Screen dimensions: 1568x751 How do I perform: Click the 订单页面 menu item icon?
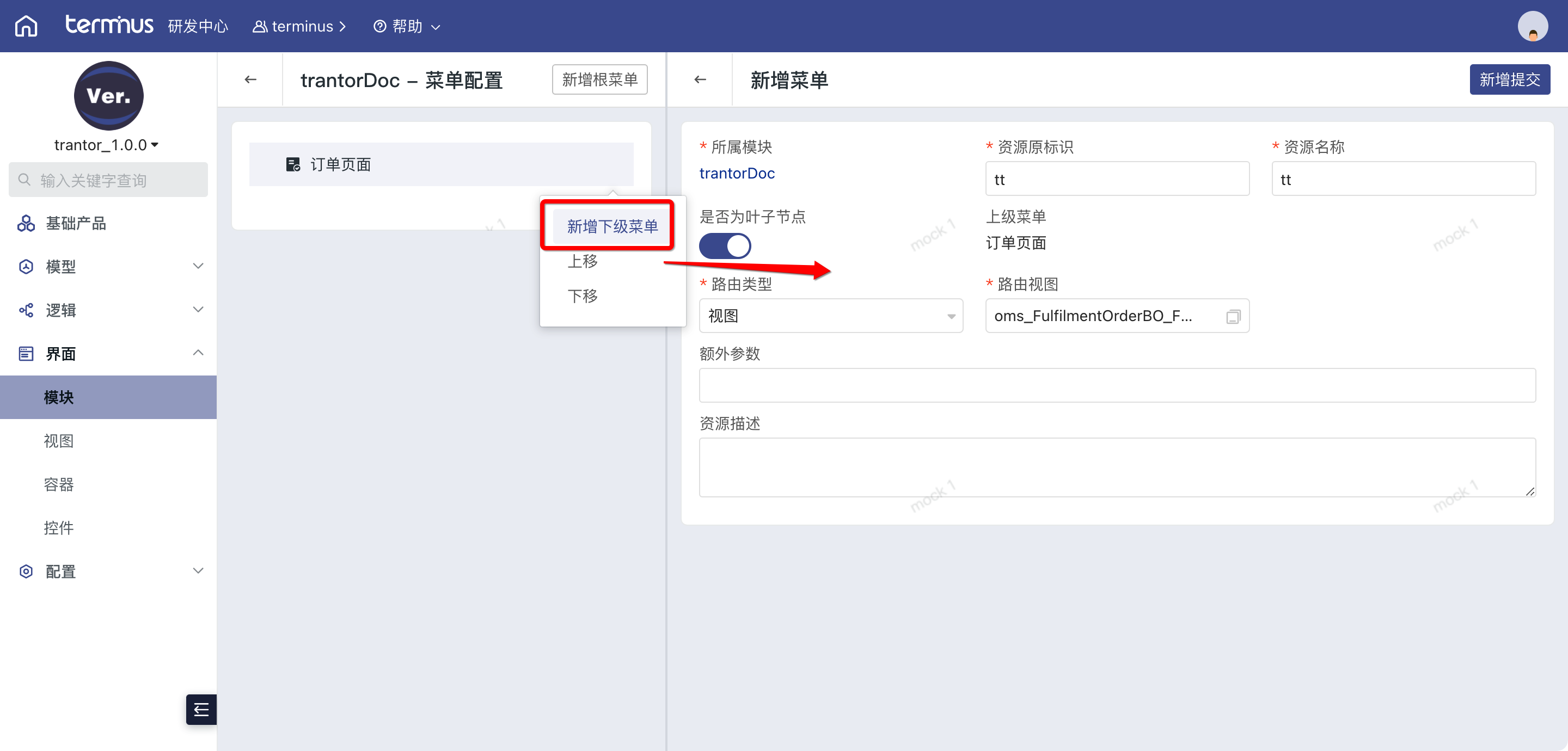click(293, 164)
